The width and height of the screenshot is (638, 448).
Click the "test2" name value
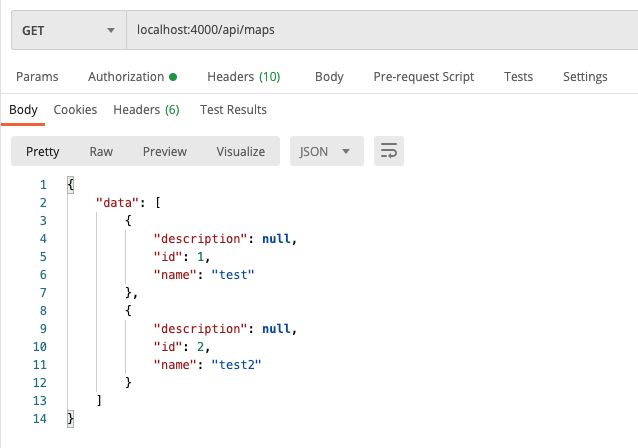(235, 364)
